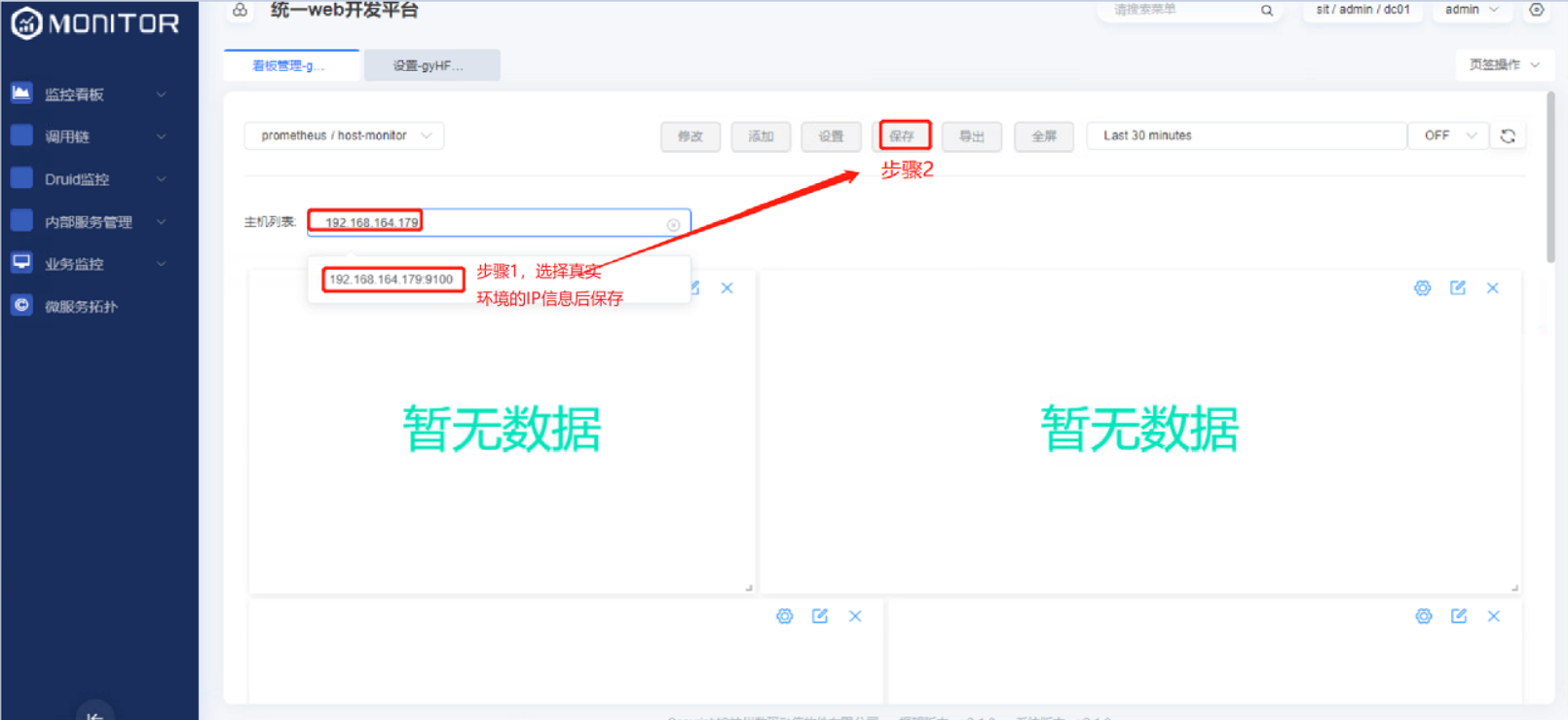Click the 调用链 sidebar icon
The height and width of the screenshot is (720, 1568).
point(21,135)
